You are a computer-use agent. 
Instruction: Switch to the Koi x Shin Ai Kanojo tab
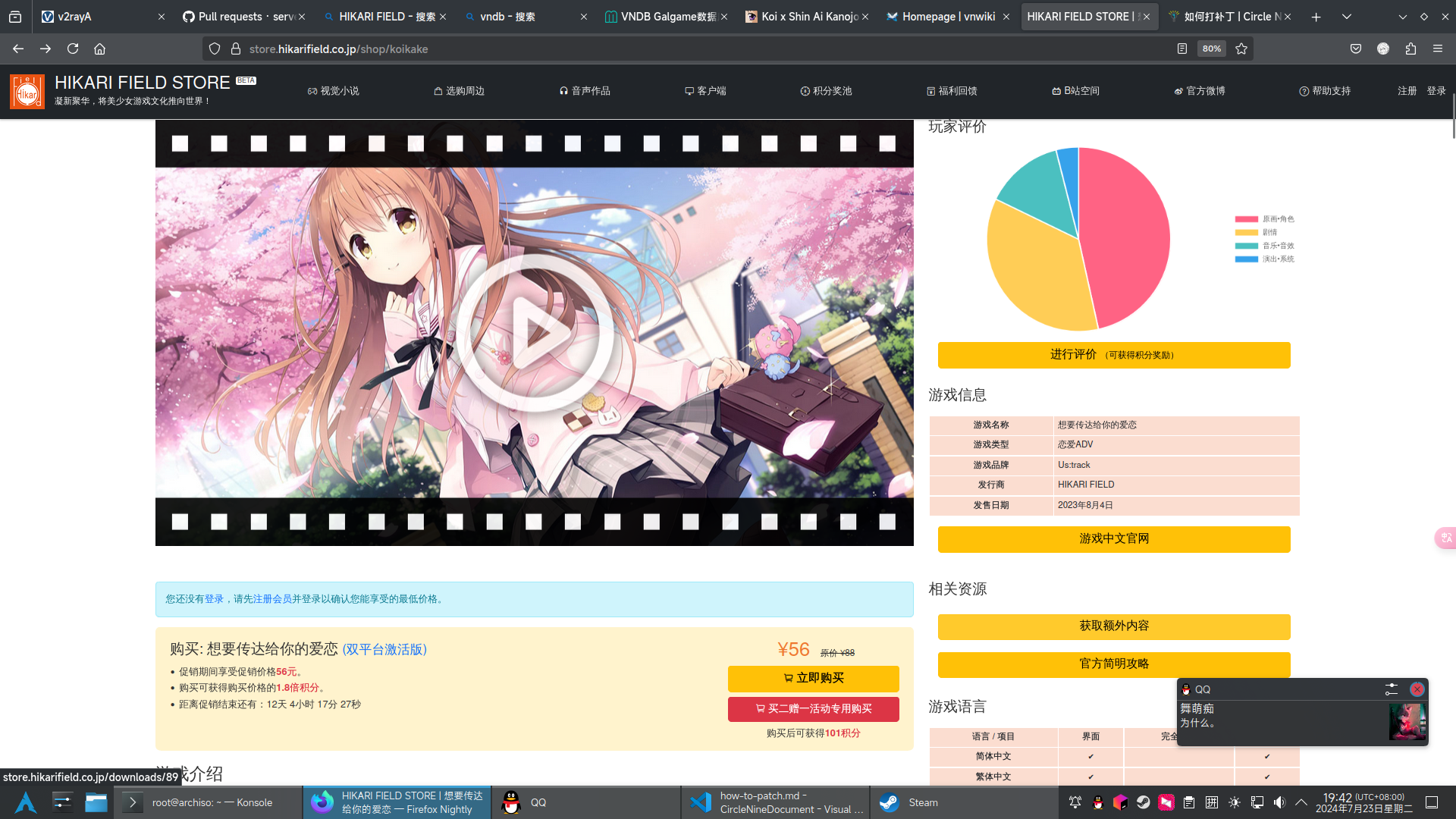tap(807, 17)
